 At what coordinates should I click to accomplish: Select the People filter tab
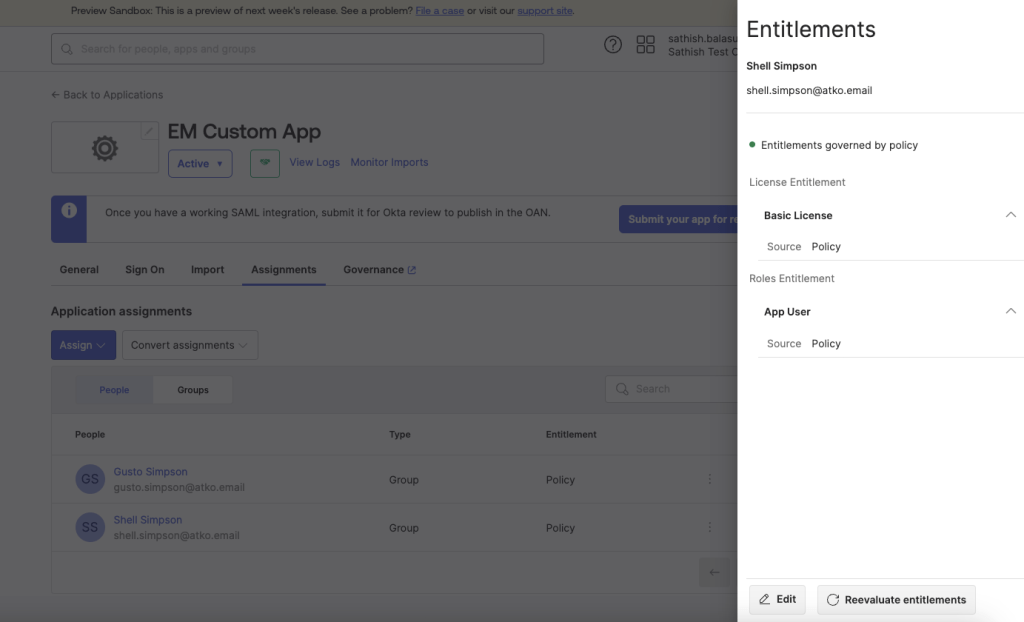(114, 389)
